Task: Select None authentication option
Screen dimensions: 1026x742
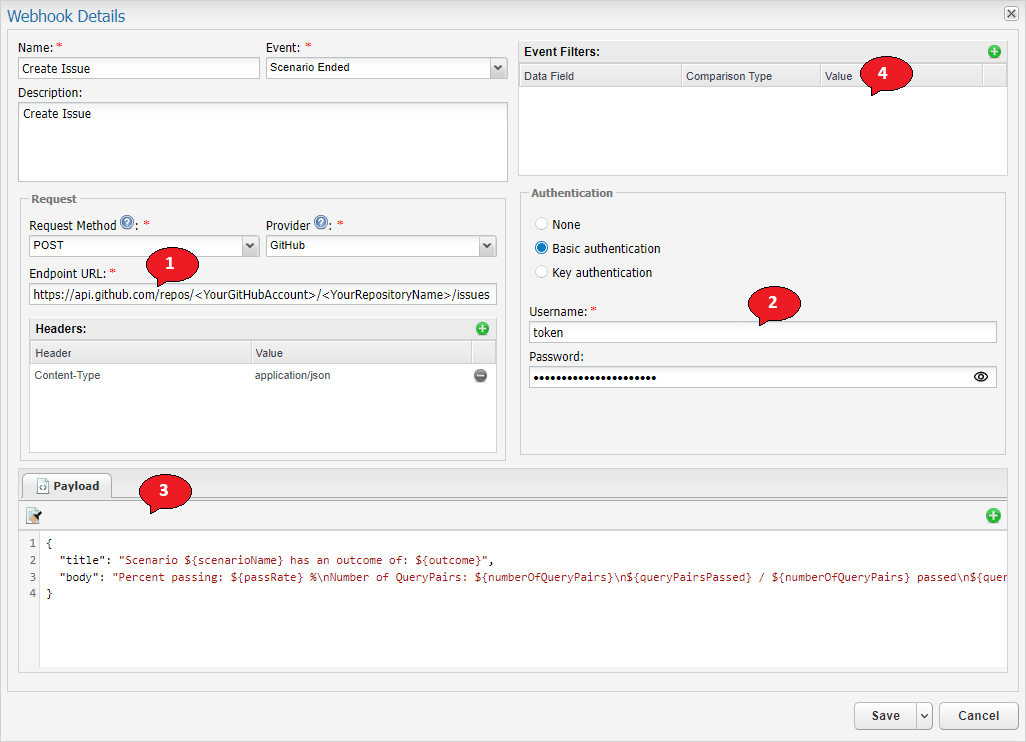Action: tap(542, 225)
